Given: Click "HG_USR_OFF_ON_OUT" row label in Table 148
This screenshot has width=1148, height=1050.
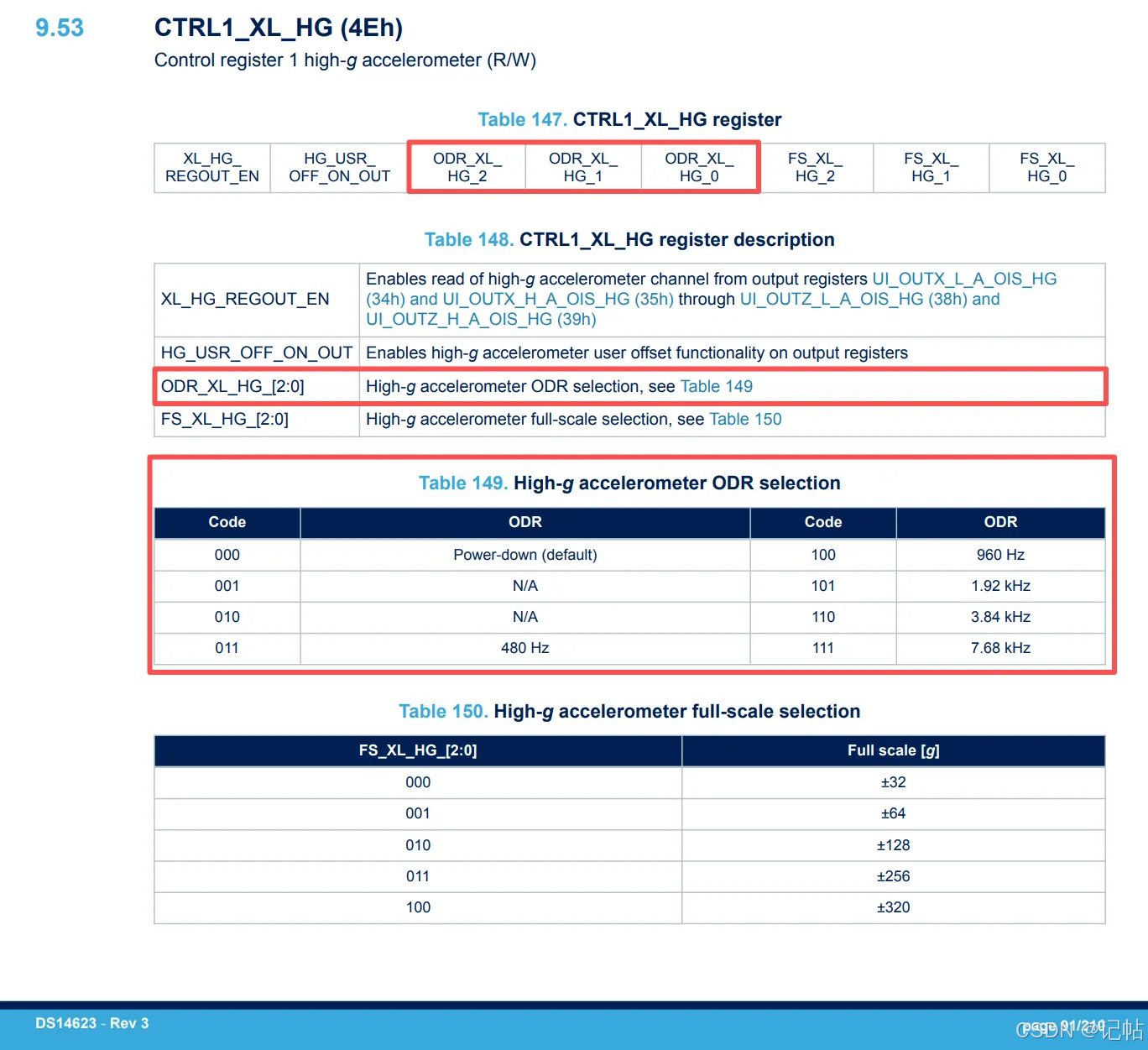Looking at the screenshot, I should pyautogui.click(x=257, y=353).
